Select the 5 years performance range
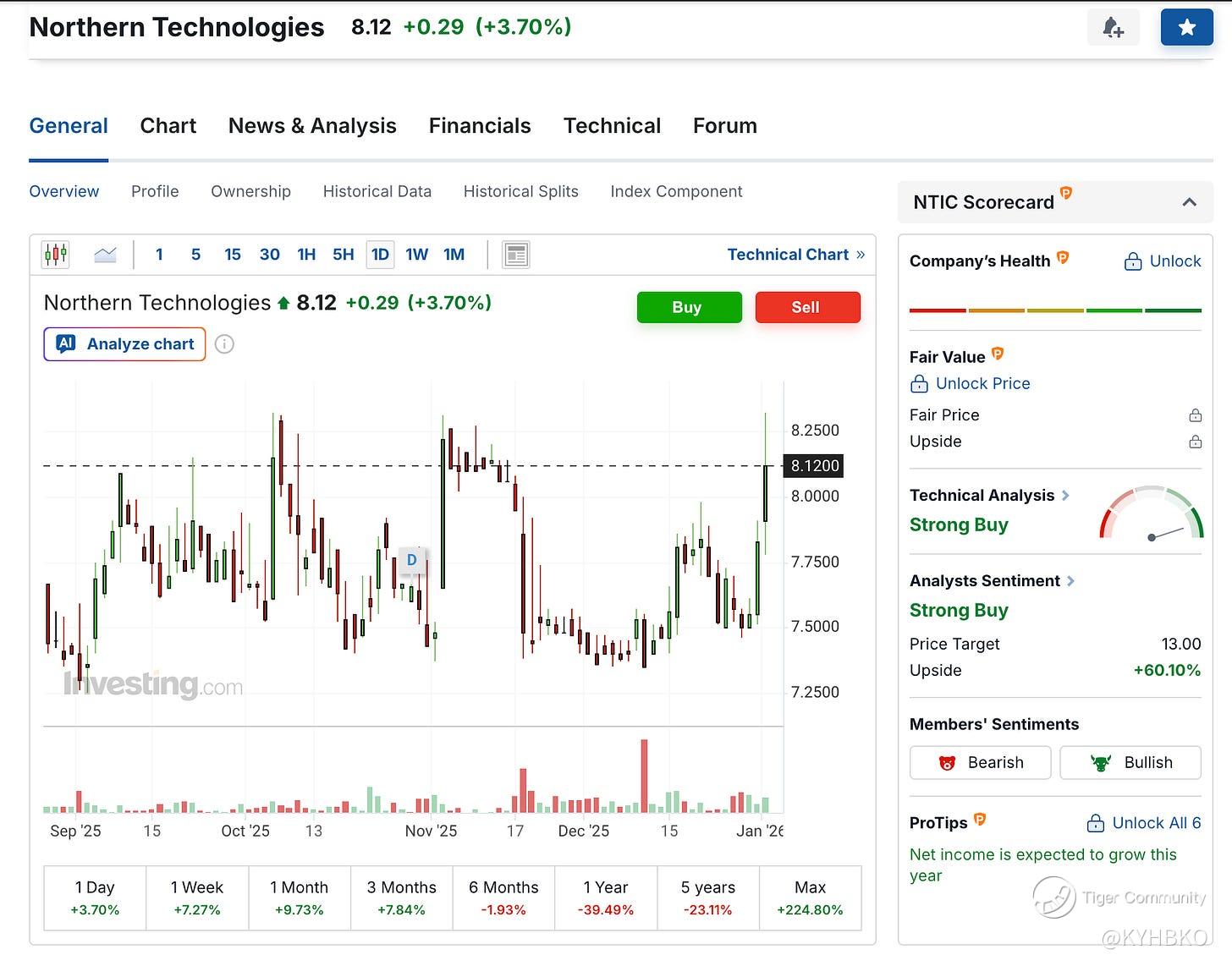The image size is (1232, 966). (x=708, y=897)
